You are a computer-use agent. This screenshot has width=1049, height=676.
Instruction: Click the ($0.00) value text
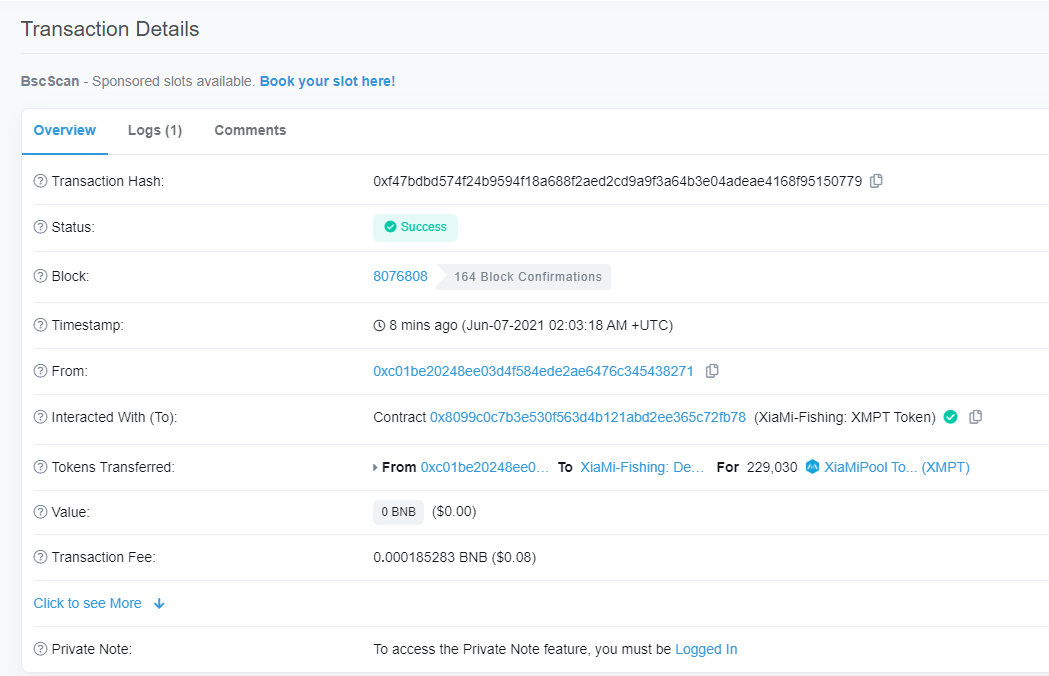coord(454,511)
